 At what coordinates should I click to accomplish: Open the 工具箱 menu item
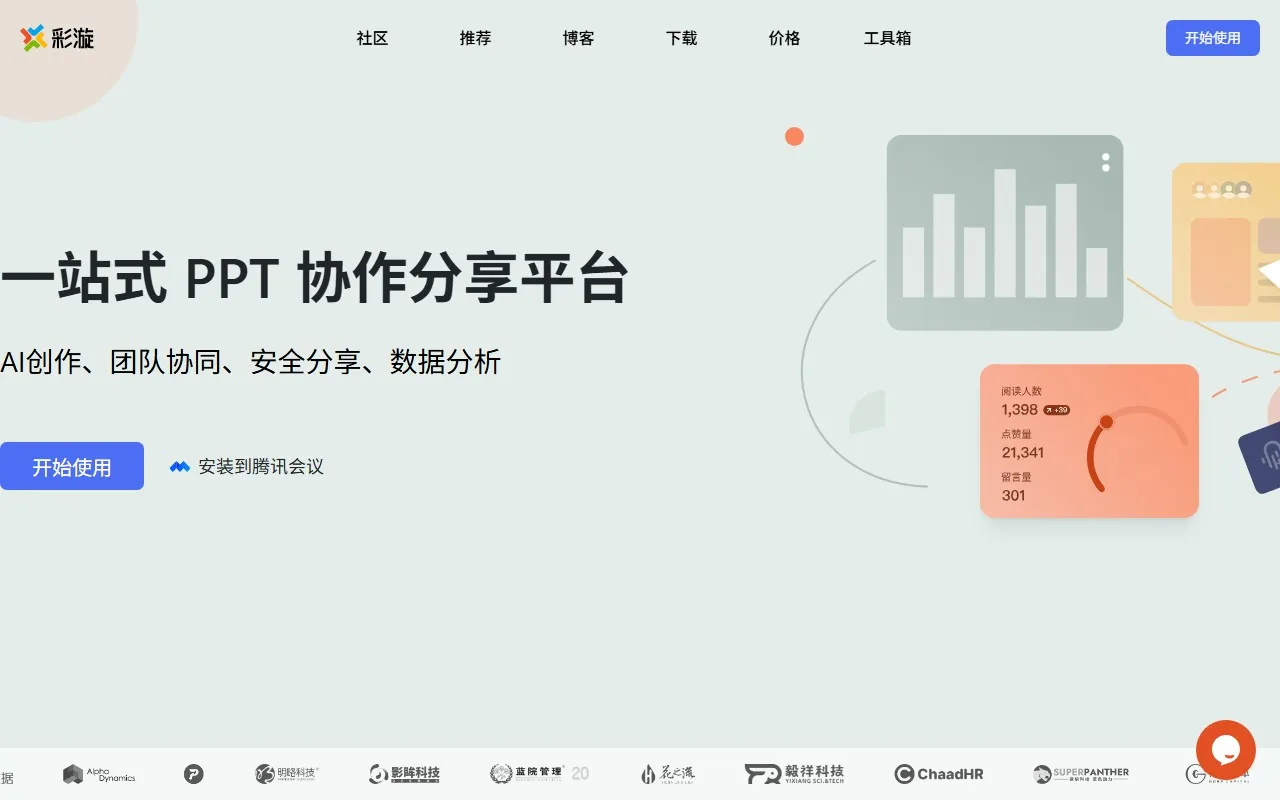coord(887,38)
